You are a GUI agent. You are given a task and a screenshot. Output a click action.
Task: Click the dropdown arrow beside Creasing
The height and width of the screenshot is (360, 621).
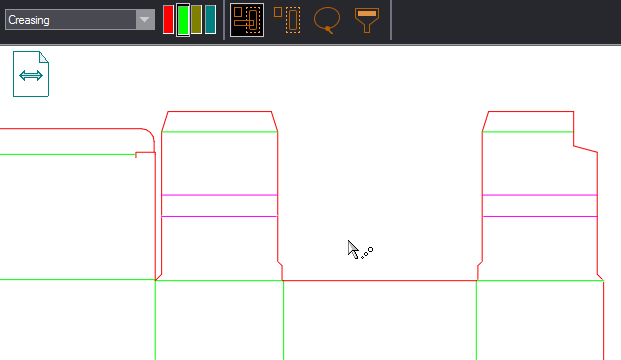click(x=145, y=20)
